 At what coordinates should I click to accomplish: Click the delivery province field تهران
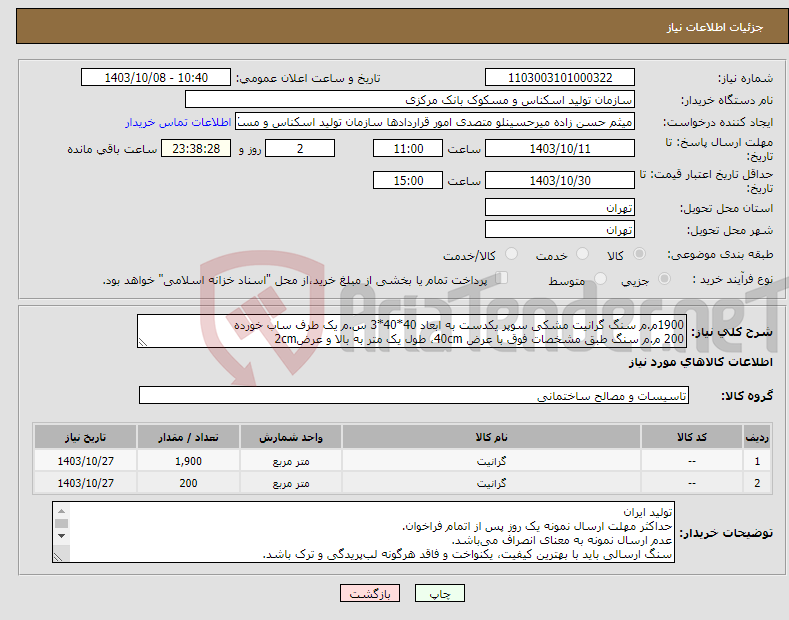[560, 207]
